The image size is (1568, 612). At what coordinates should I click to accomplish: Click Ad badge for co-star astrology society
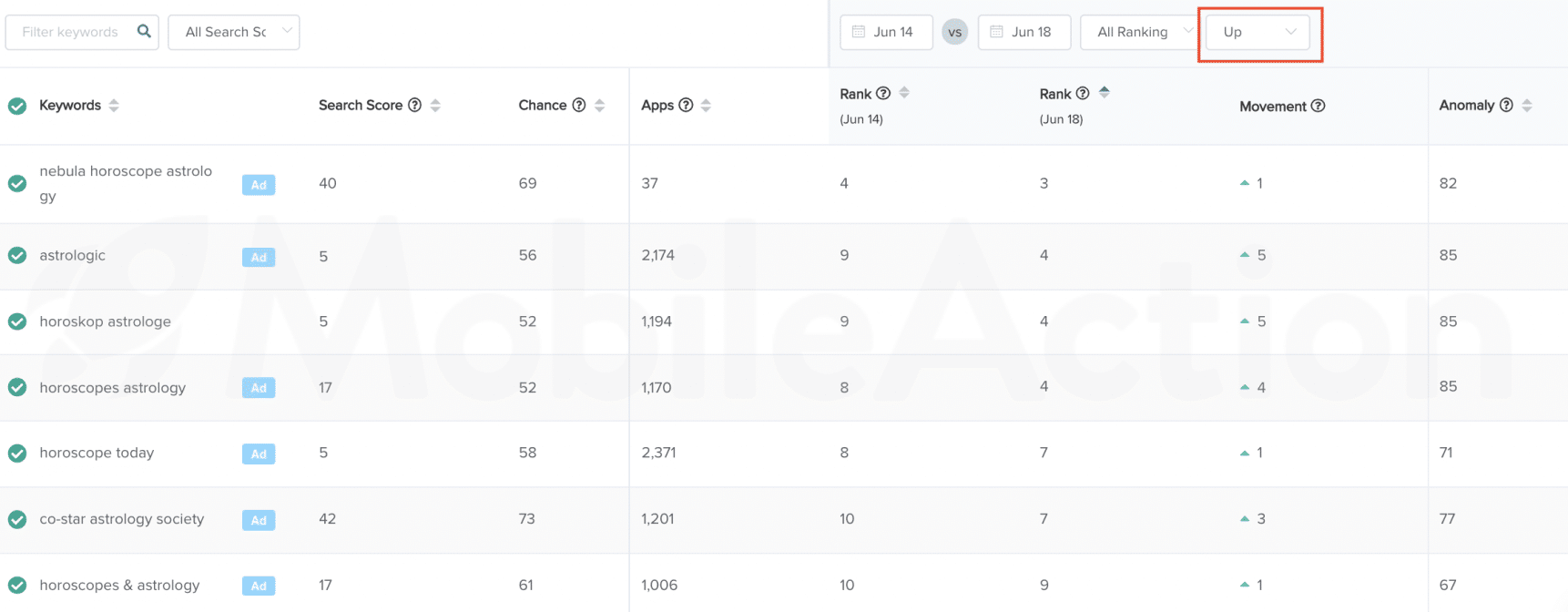point(259,520)
